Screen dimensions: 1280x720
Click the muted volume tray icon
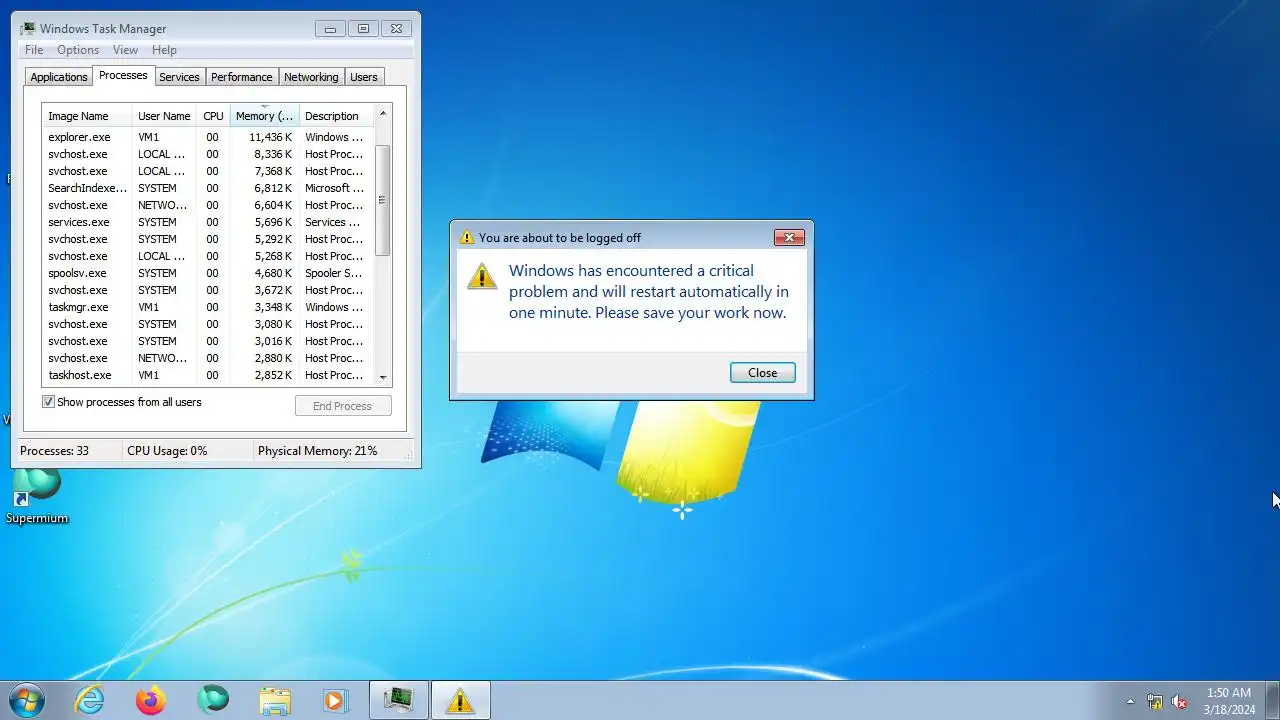(x=1180, y=701)
